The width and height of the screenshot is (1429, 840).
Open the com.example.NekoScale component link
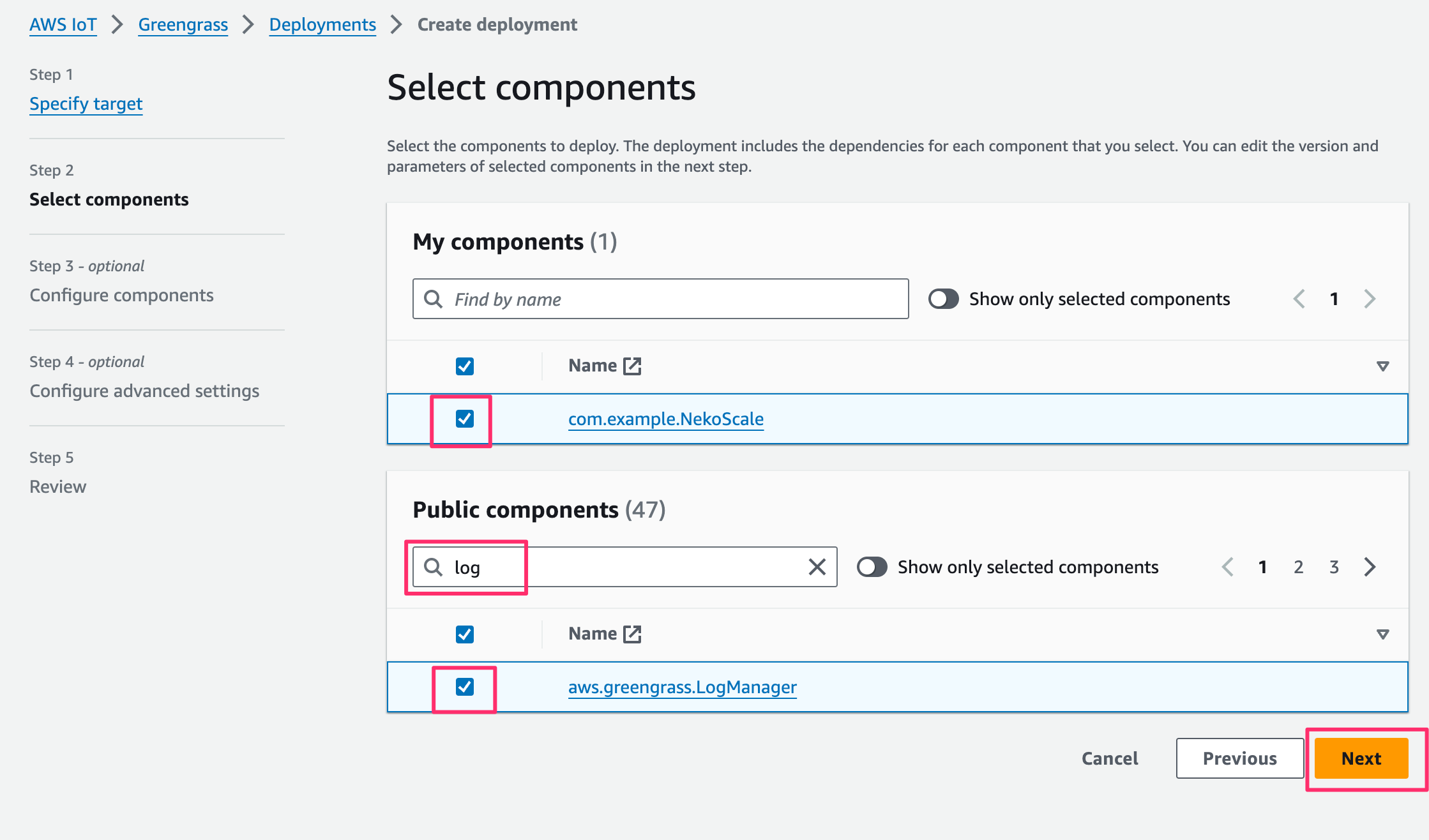click(666, 419)
